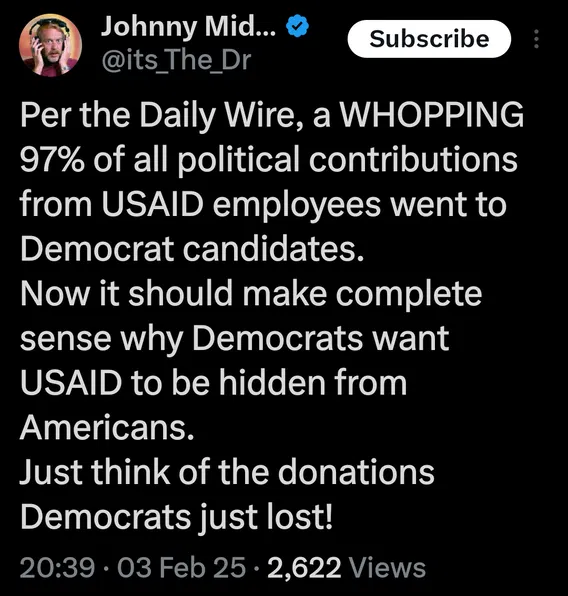Click the final line 'Democrats just lost!'

[176, 518]
